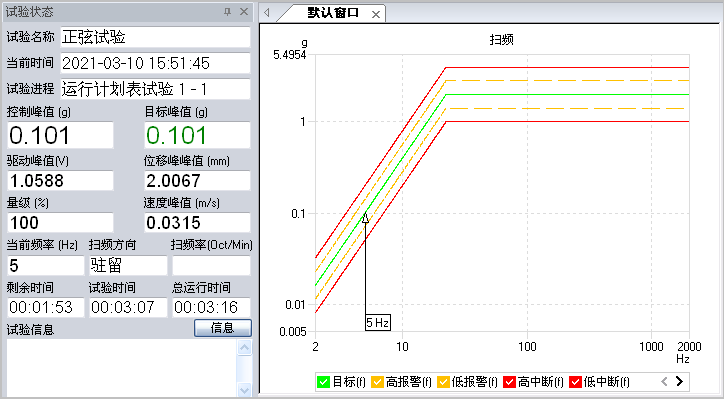Image resolution: width=724 pixels, height=399 pixels.
Task: Click the 试验进程 field
Action: pos(156,89)
